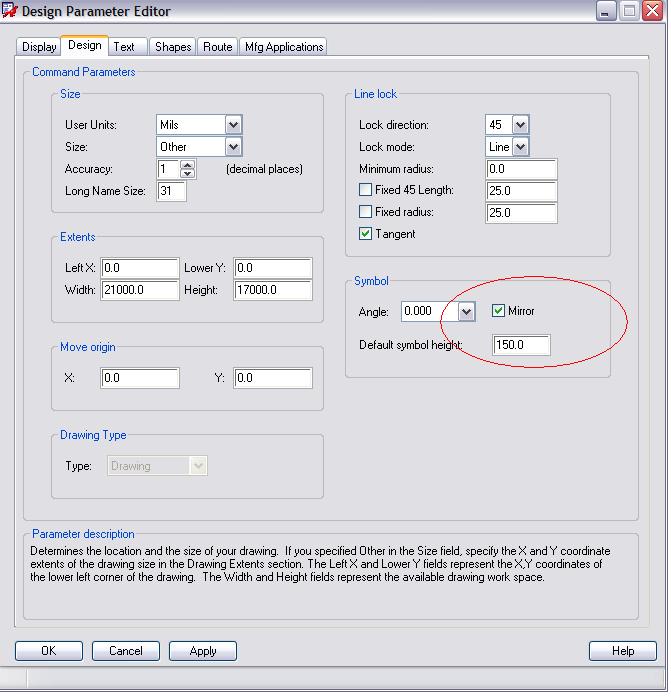
Task: Open the User Units dropdown
Action: click(233, 125)
